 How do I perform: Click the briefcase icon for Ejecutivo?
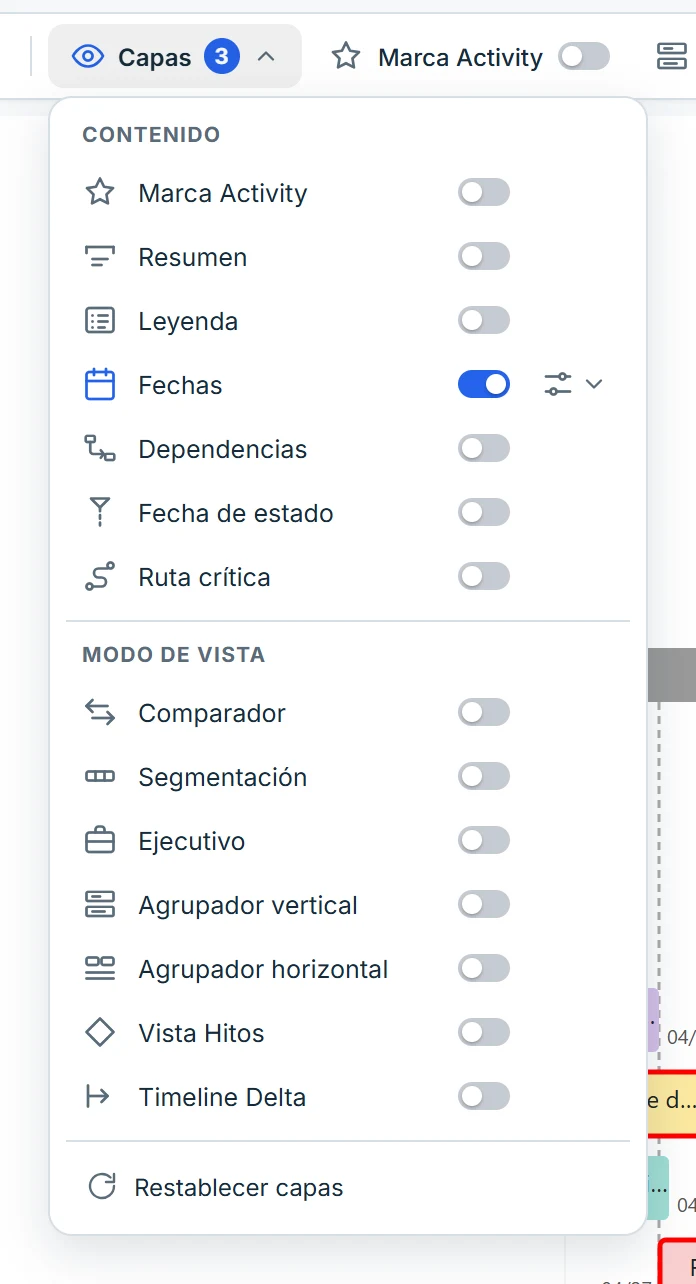(x=100, y=841)
